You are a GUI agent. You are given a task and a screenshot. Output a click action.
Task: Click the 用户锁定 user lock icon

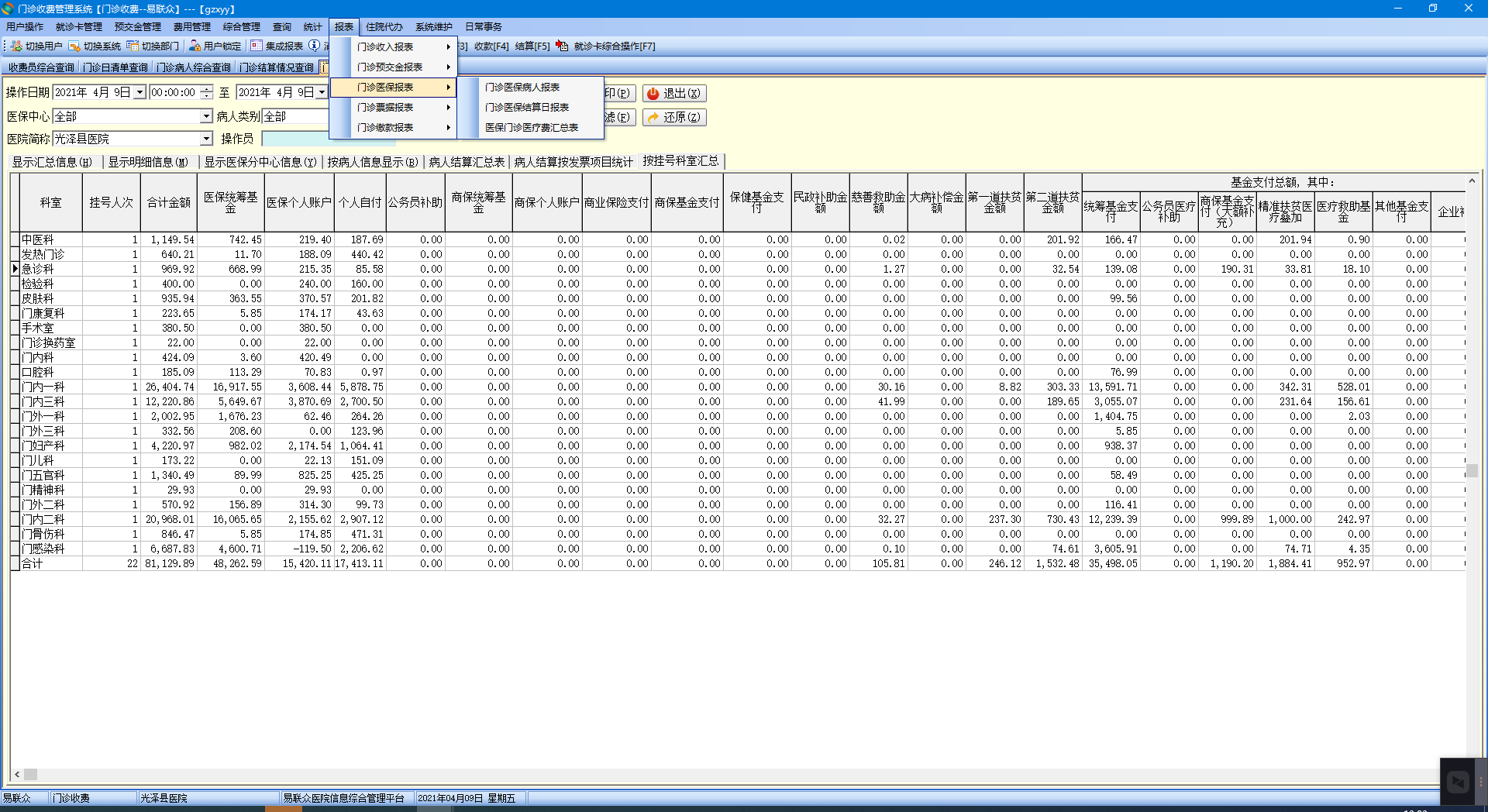(x=195, y=46)
